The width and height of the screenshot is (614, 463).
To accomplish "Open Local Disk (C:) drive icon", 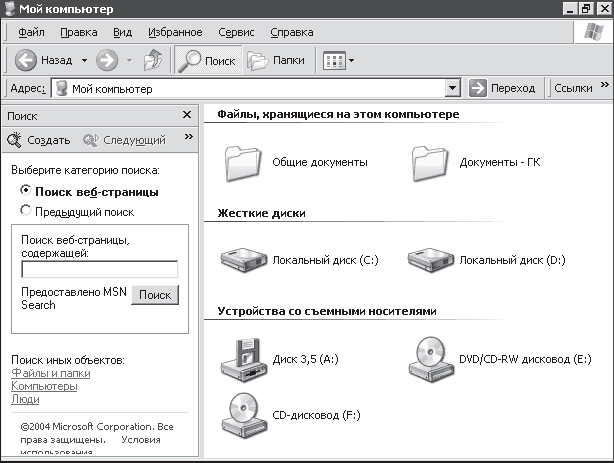I will [244, 259].
